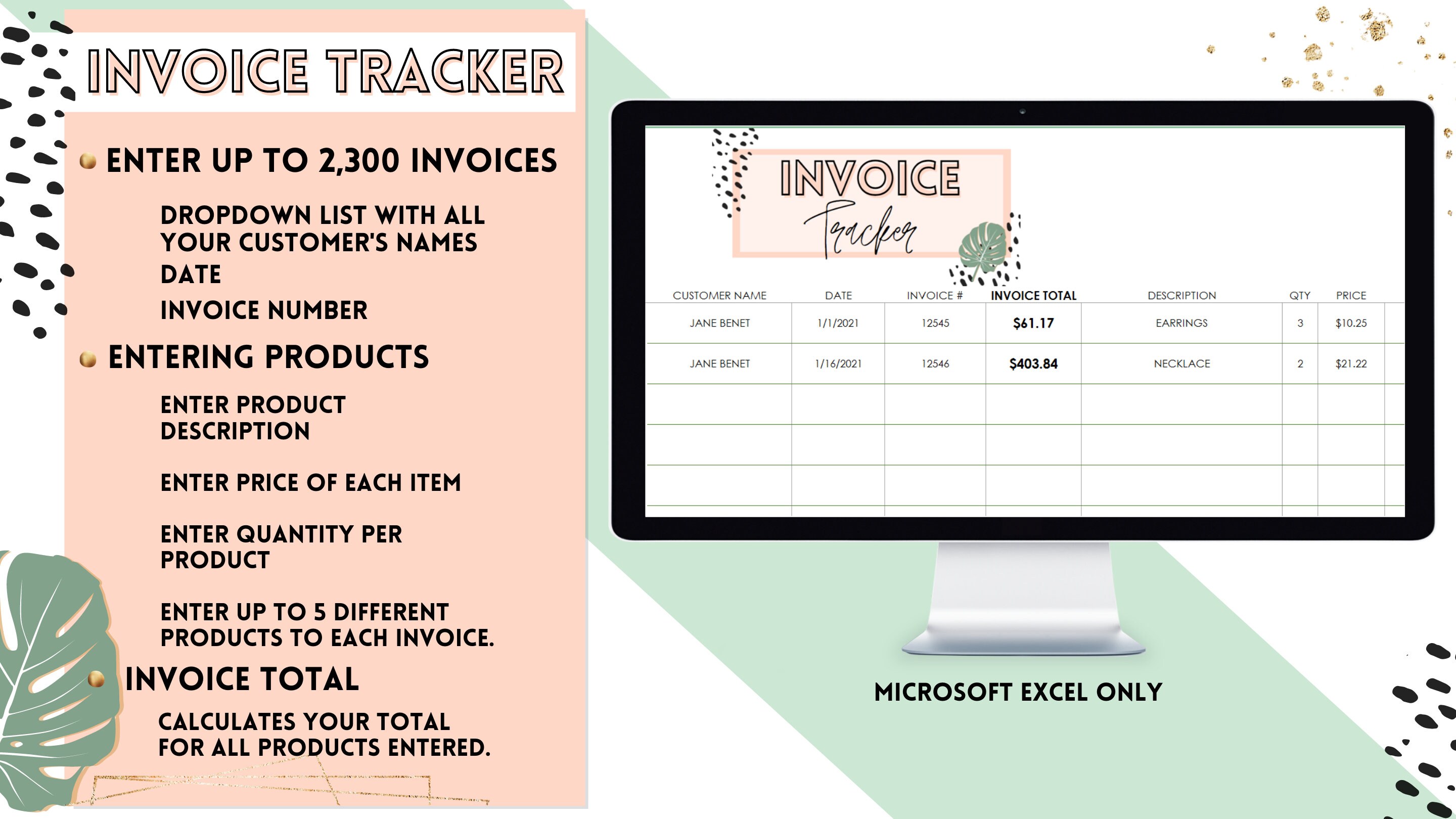Click the INVOICE NUMBER feature line
The image size is (1456, 819).
(x=264, y=310)
